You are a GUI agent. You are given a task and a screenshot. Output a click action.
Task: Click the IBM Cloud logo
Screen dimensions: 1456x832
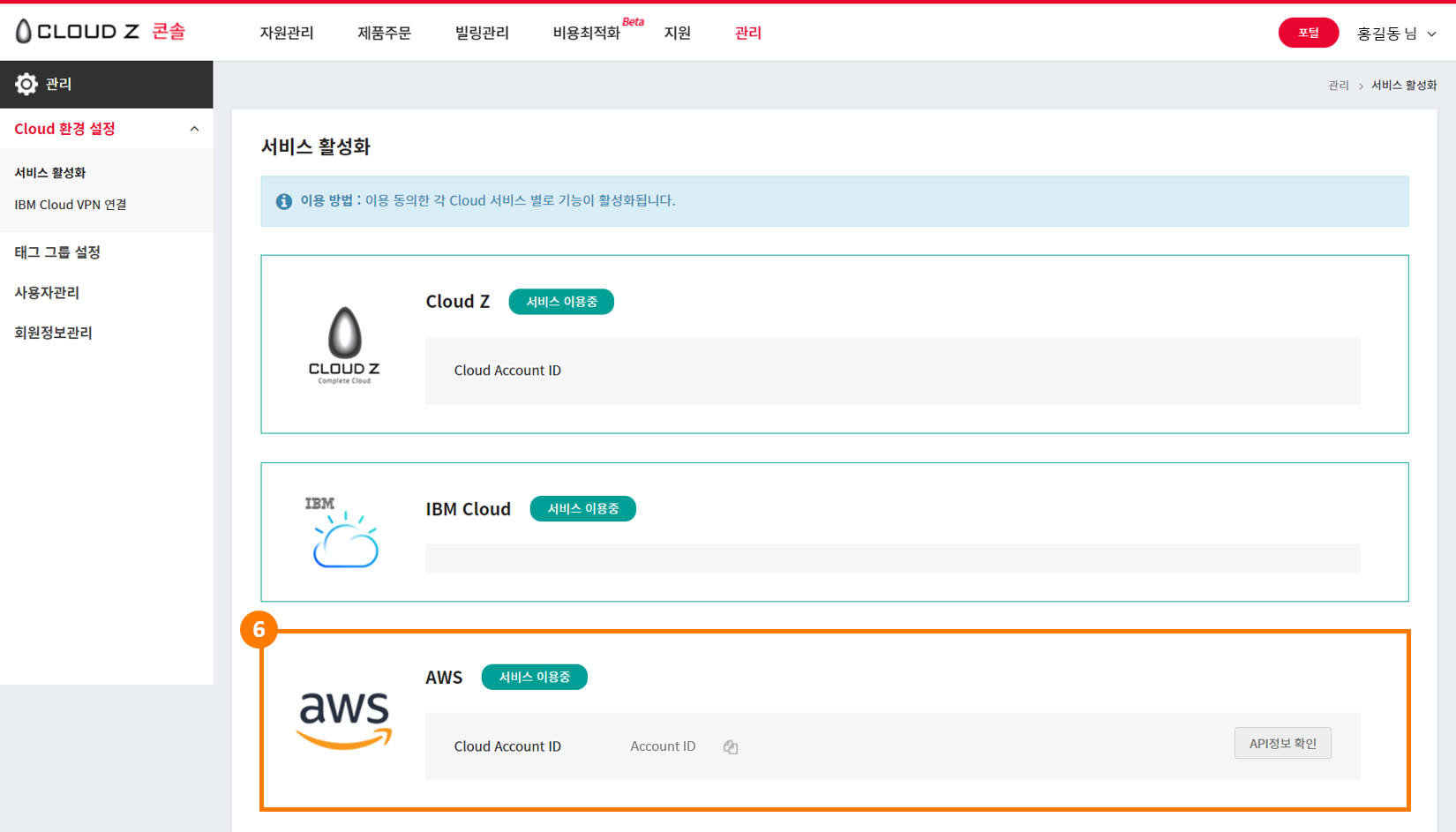343,532
